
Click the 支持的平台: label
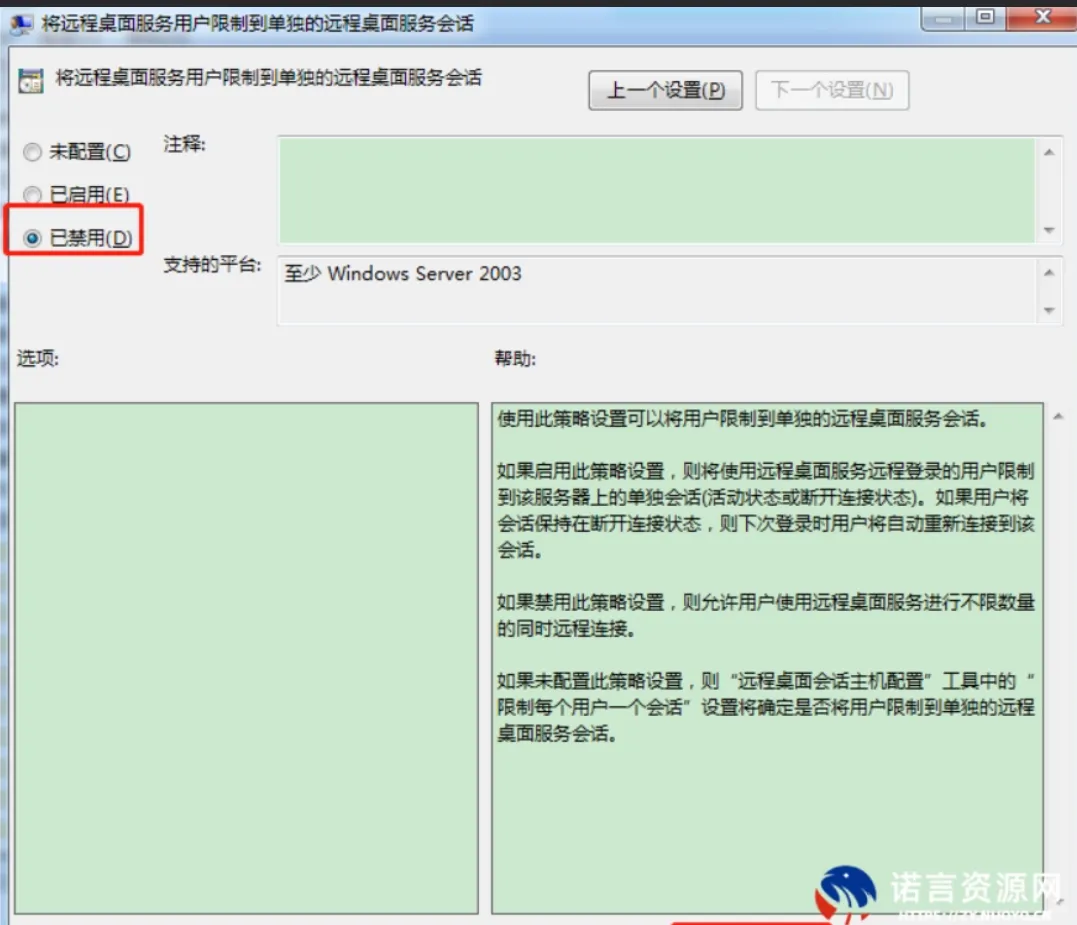[212, 264]
